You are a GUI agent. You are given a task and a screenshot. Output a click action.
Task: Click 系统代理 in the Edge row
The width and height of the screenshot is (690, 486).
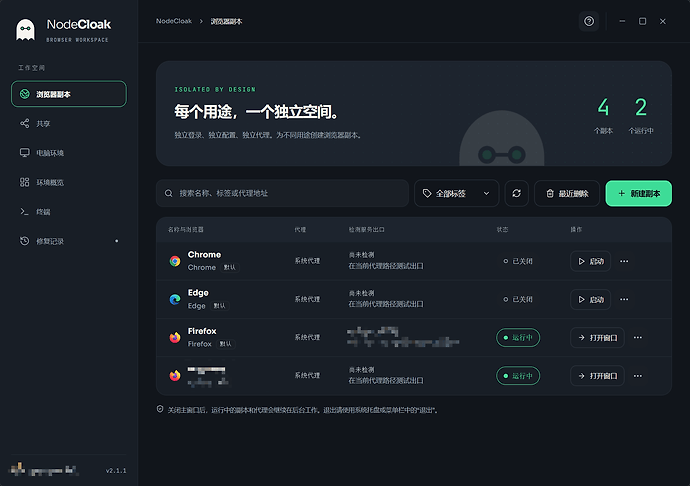point(307,299)
